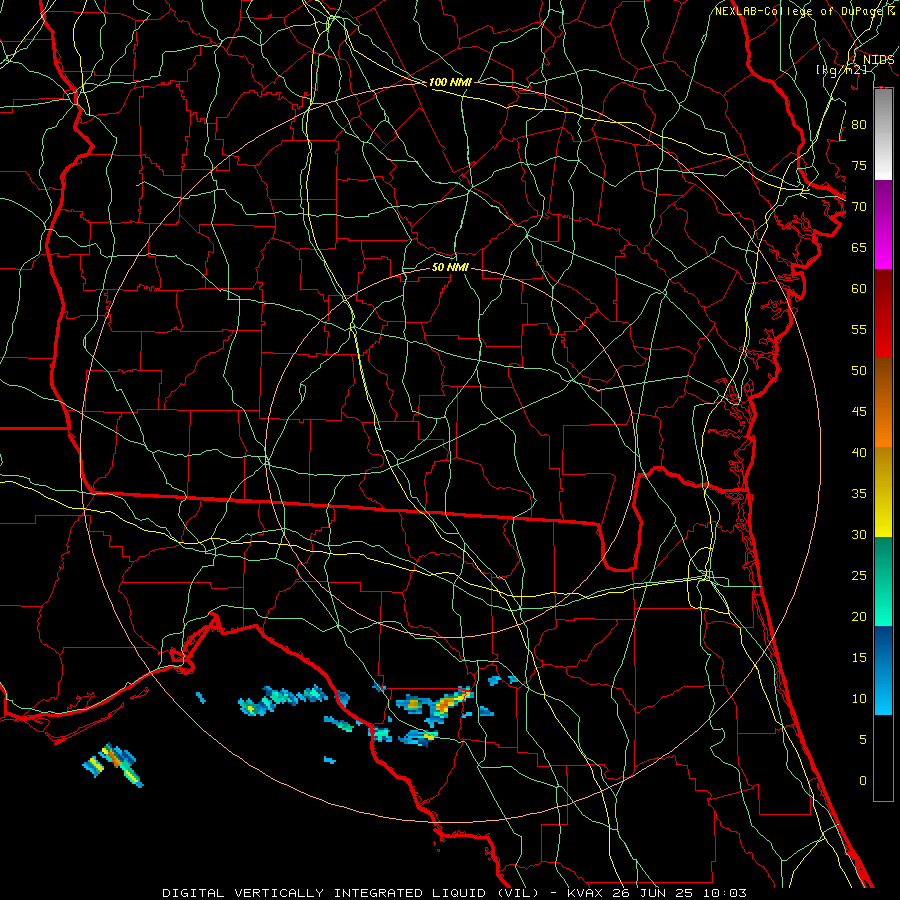
Task: Click the "26 JUN 25" date text
Action: coord(652,893)
